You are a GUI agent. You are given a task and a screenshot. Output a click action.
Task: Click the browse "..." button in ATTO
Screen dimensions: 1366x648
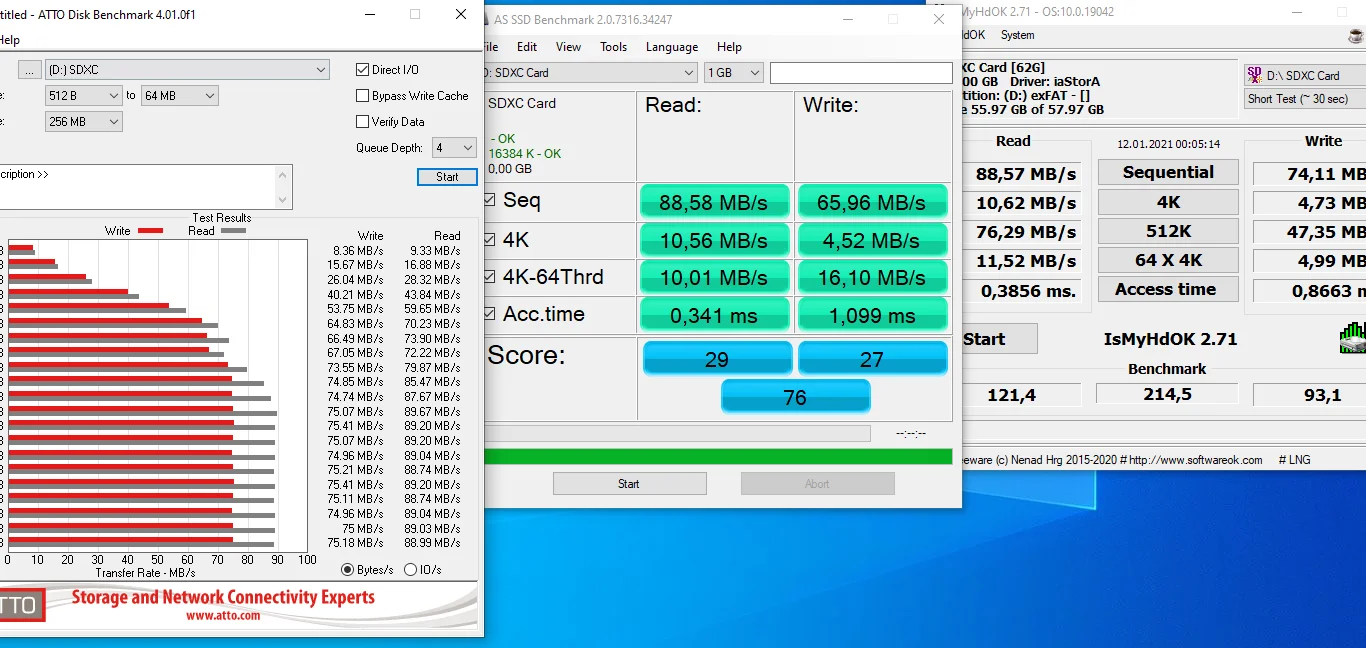pyautogui.click(x=30, y=70)
